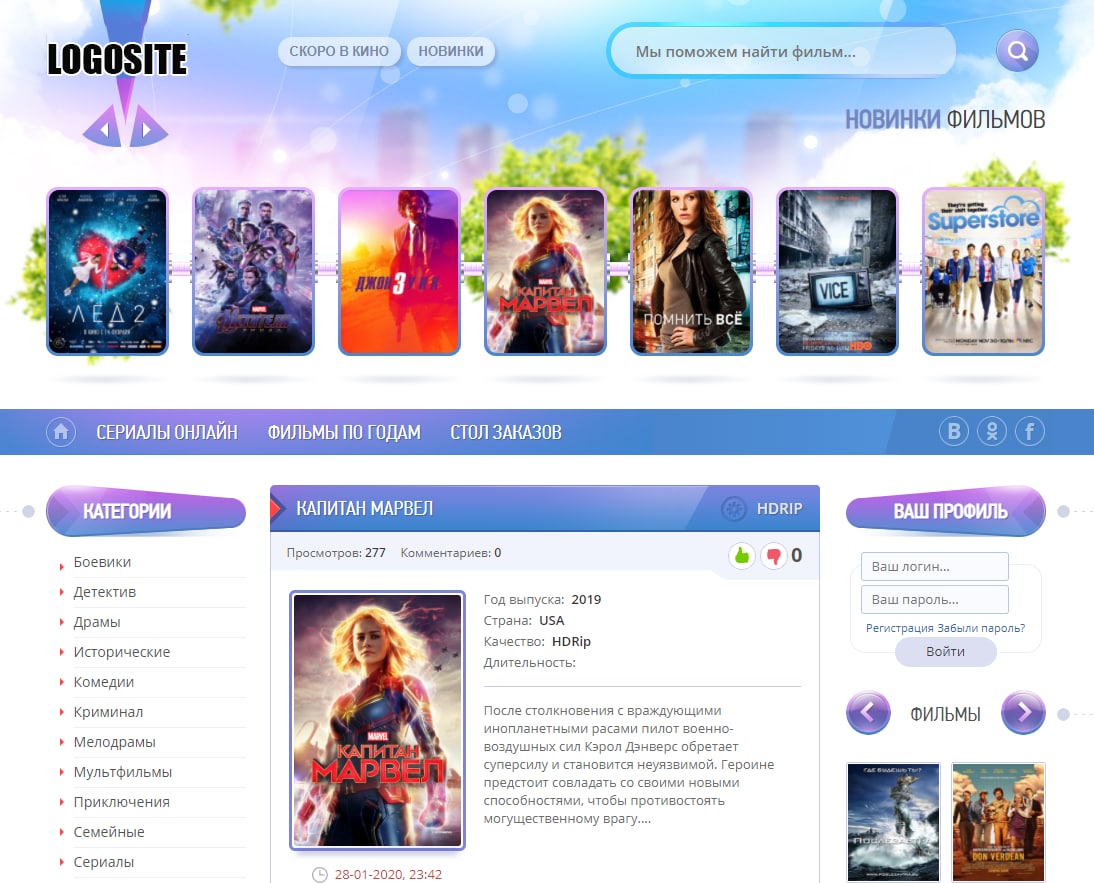
Task: Go to СТОЛ ЗАКАЗОВ menu item
Action: [506, 432]
